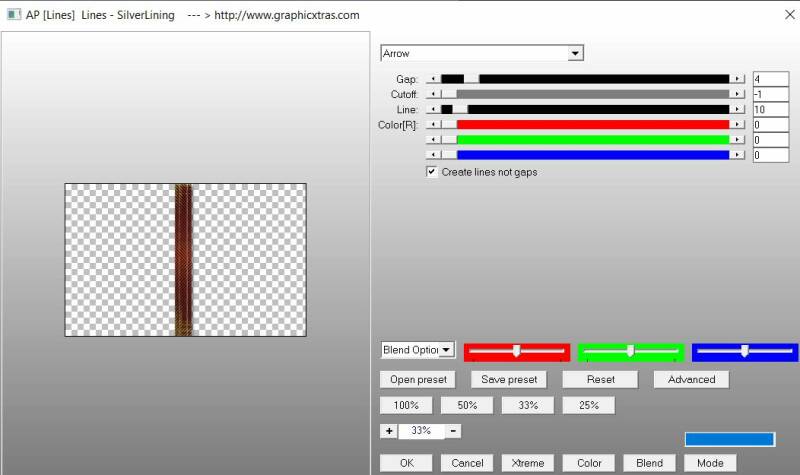Click the blue color swatch
The image size is (800, 475).
tap(730, 439)
